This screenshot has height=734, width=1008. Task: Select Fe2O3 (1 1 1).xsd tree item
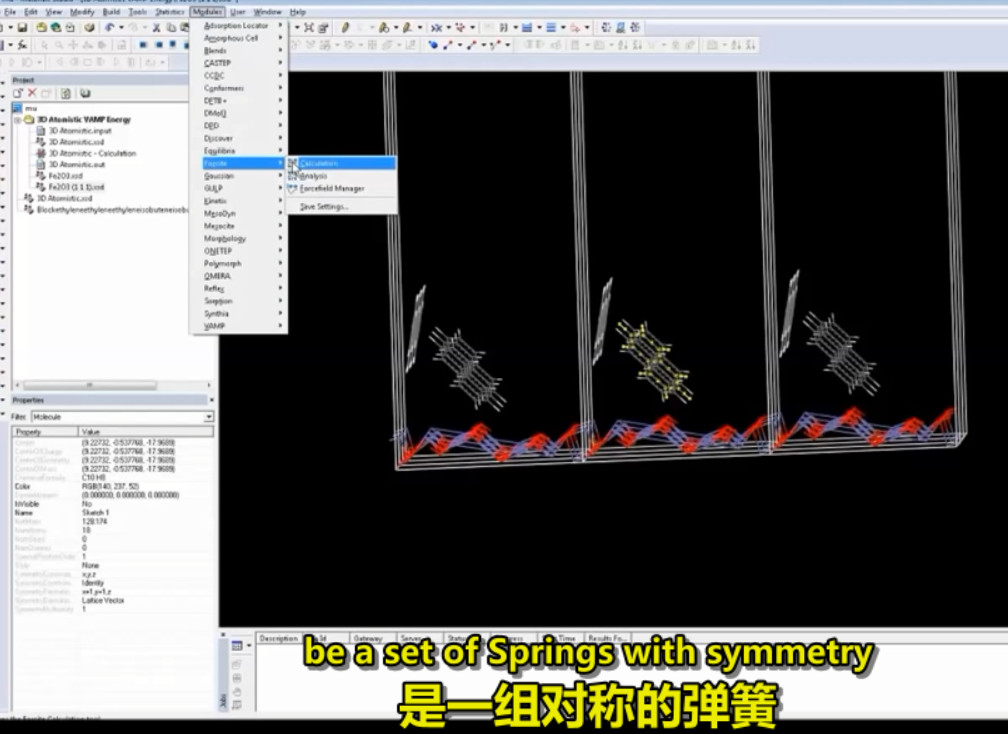point(76,187)
